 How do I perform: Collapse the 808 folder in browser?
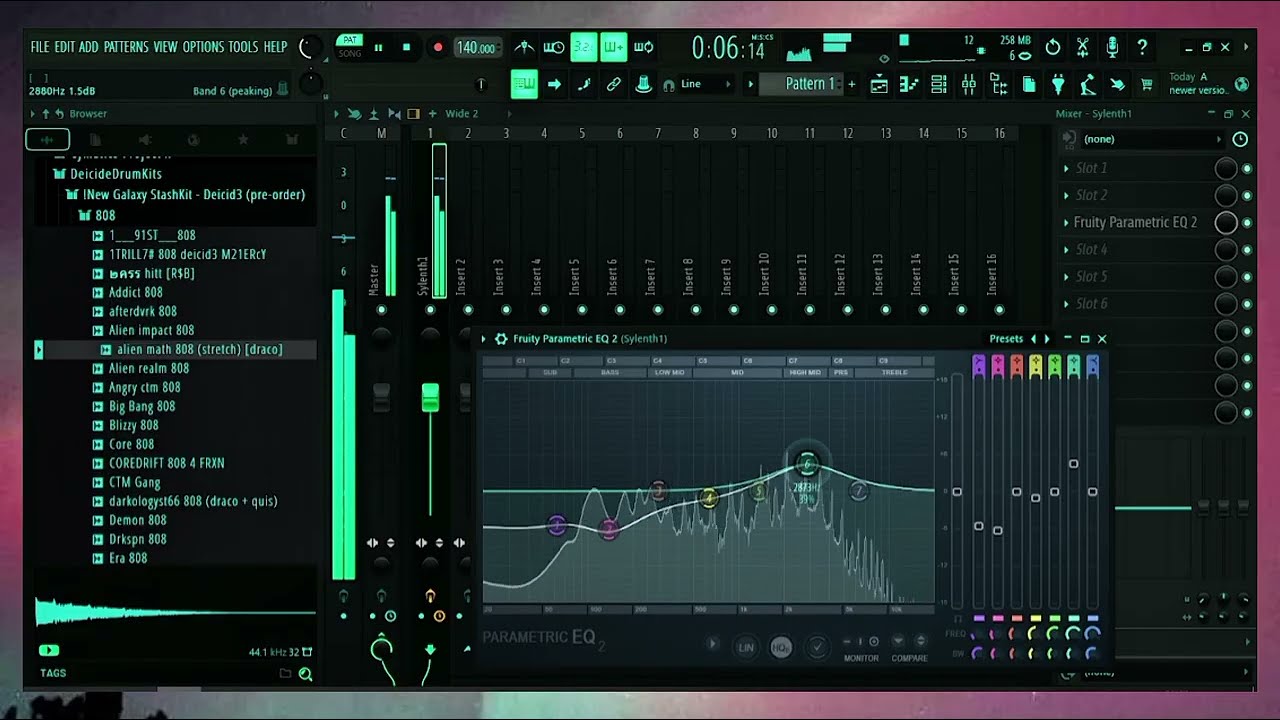97,216
